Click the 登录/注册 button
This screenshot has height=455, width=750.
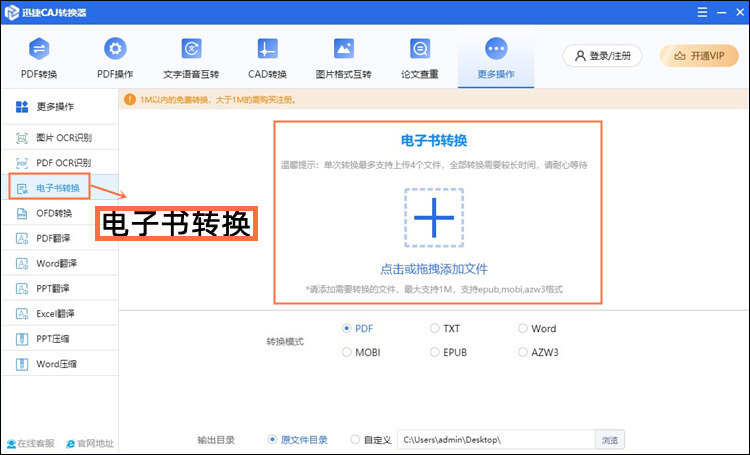point(602,56)
